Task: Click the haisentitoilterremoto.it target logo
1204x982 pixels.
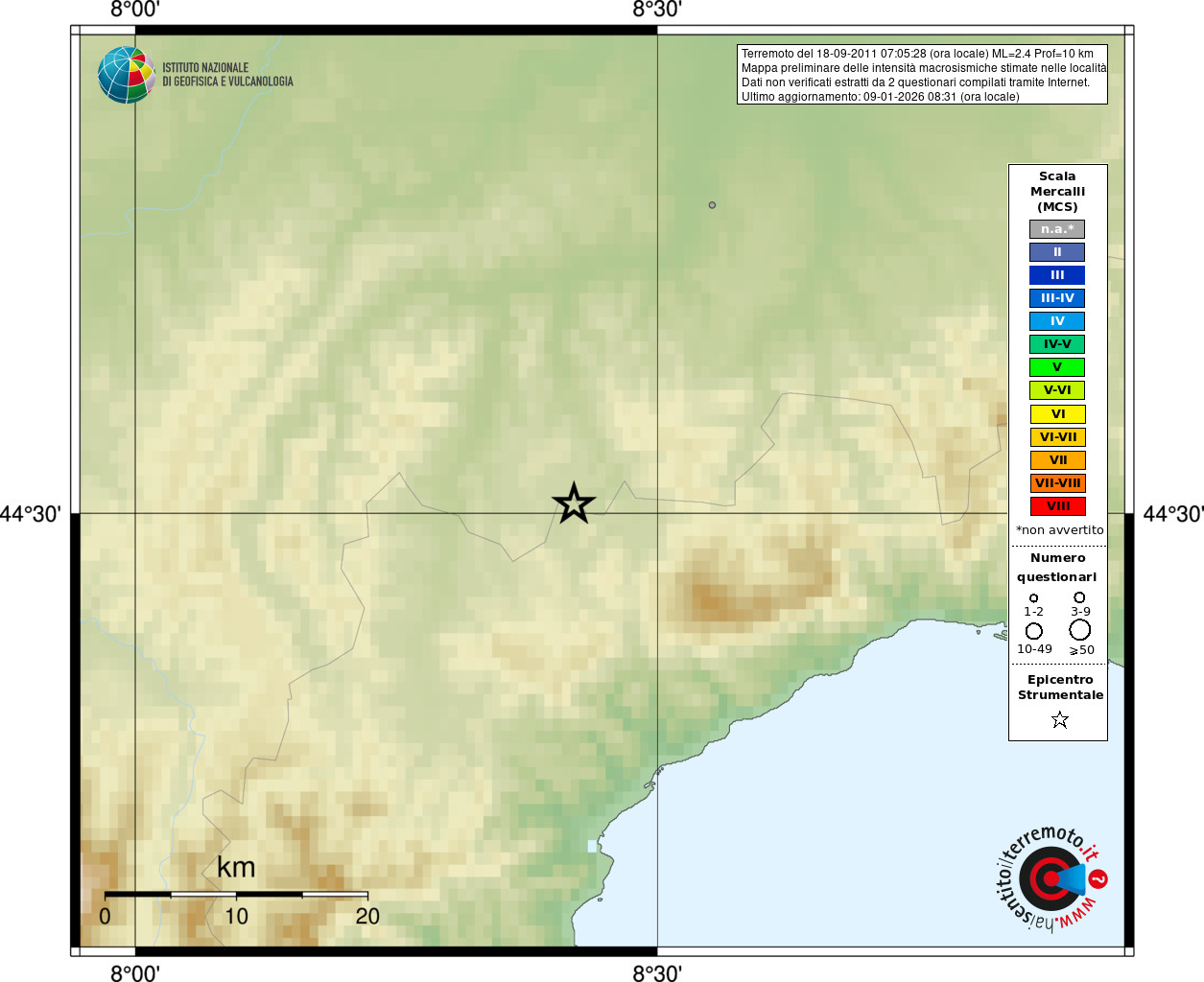Action: (x=1051, y=878)
